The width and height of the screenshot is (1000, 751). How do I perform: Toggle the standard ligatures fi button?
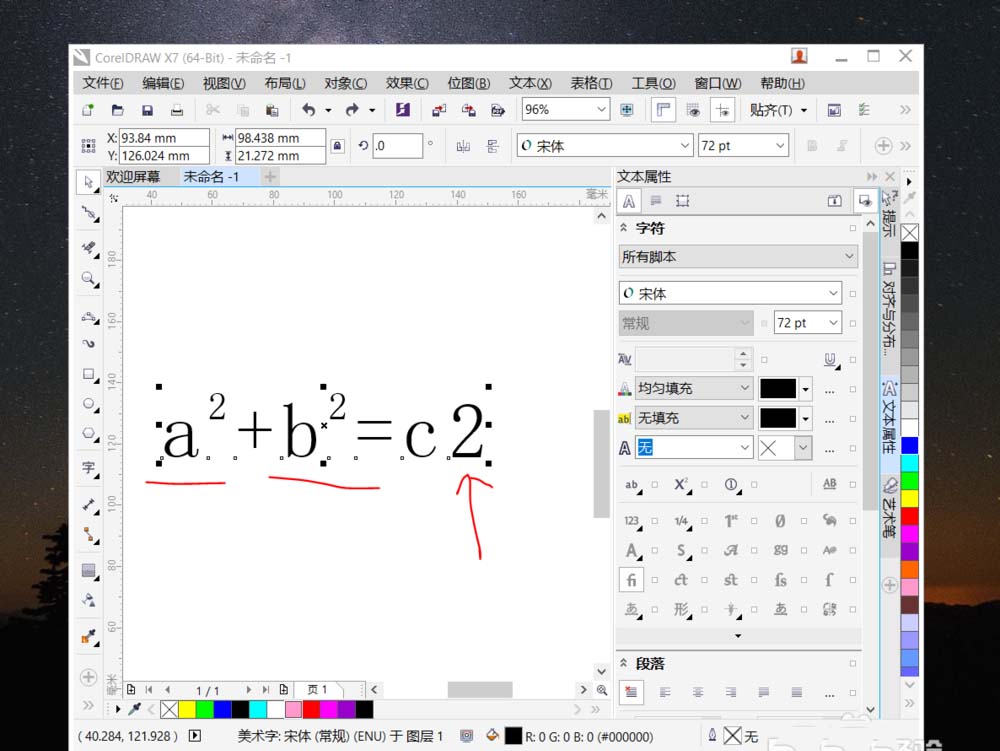pos(631,580)
